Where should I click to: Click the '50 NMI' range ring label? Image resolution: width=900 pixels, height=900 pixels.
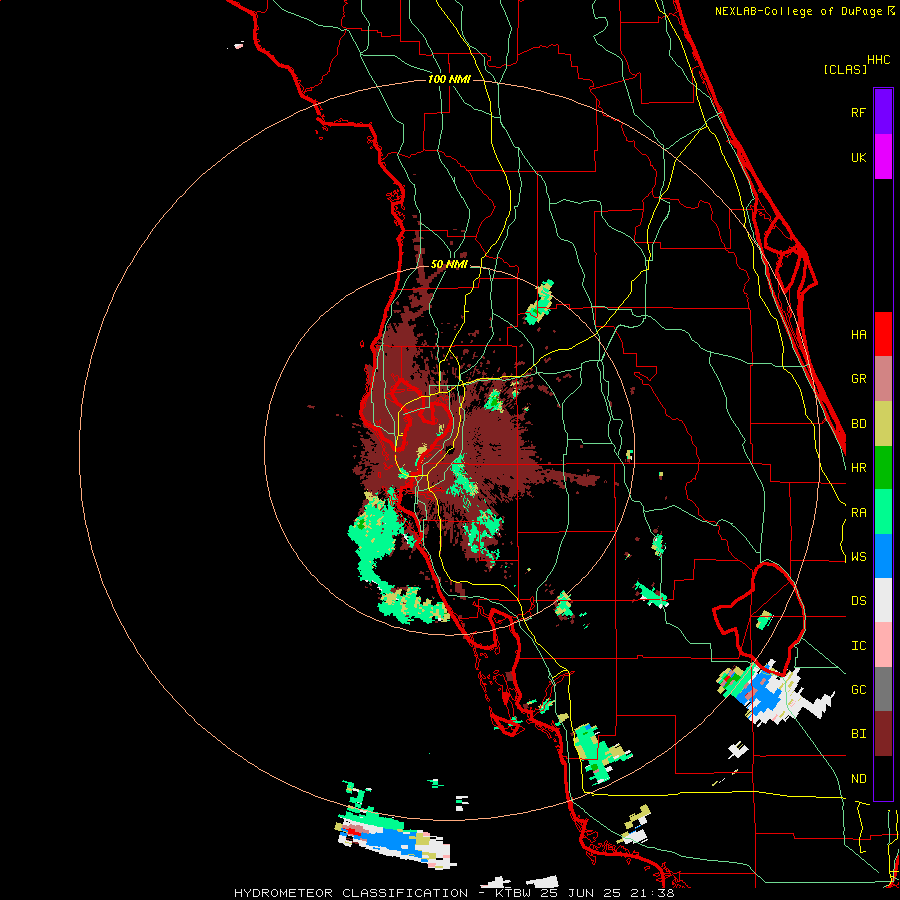pyautogui.click(x=449, y=264)
